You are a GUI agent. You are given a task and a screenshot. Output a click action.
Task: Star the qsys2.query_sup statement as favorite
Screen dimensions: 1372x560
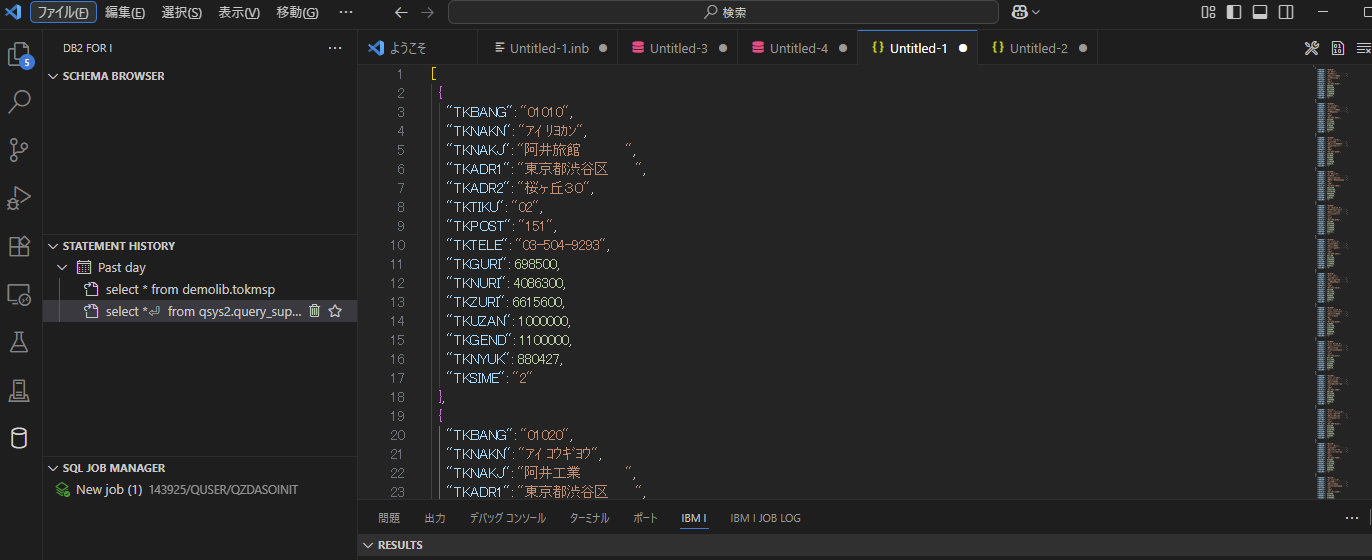click(x=335, y=311)
